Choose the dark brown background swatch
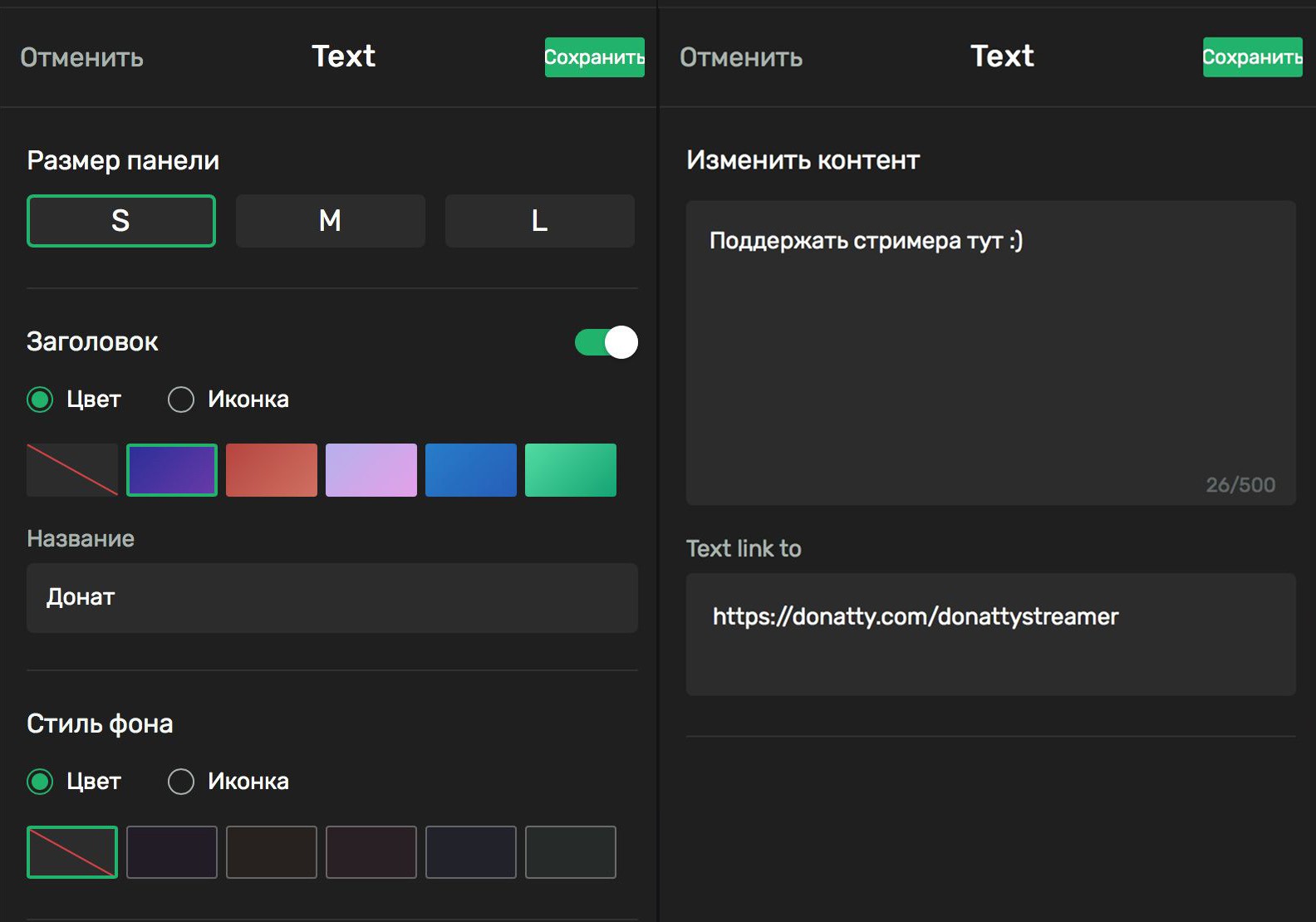Screen dimensions: 1316x922 (x=272, y=852)
